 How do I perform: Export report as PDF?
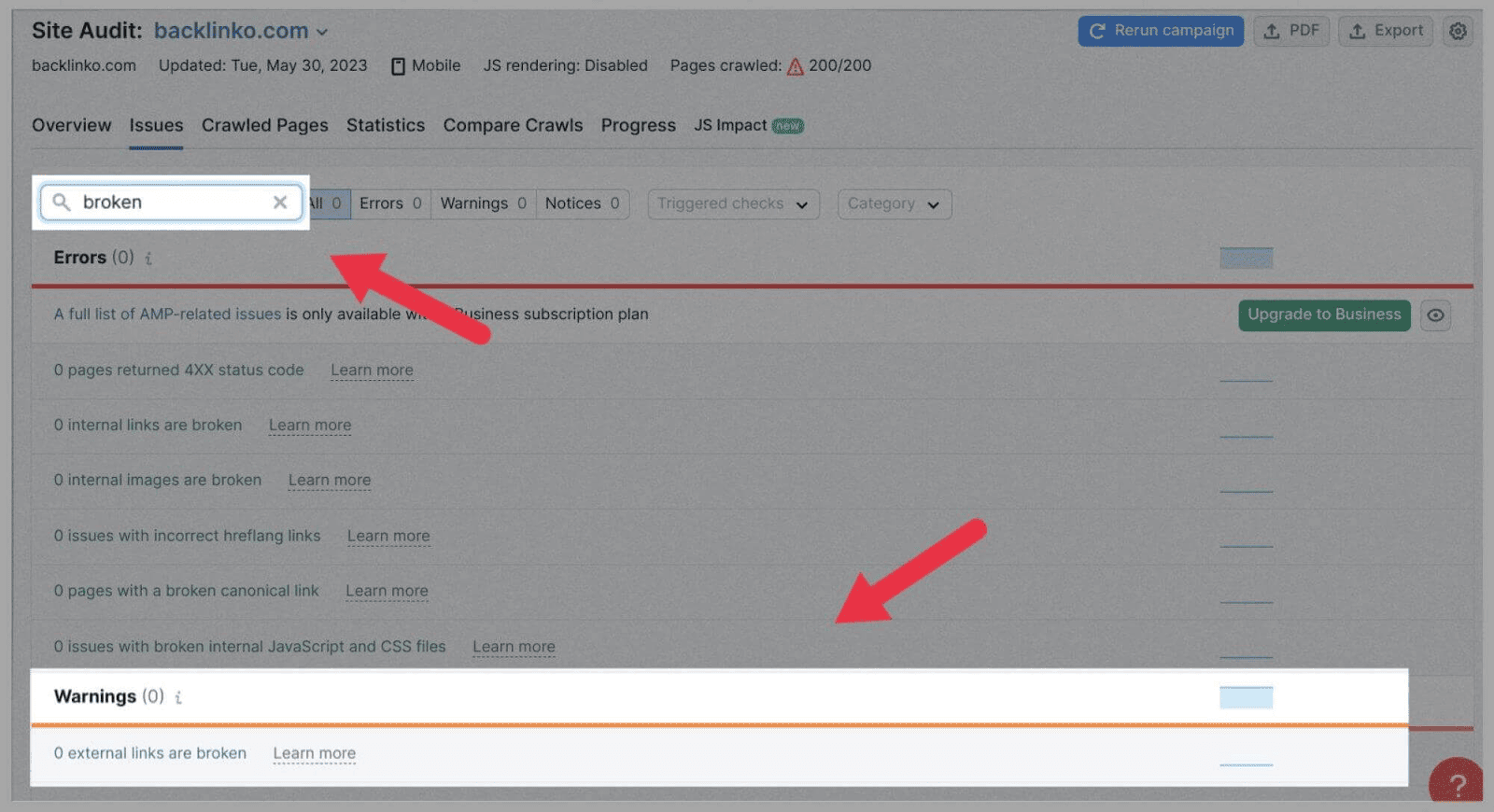[x=1291, y=31]
